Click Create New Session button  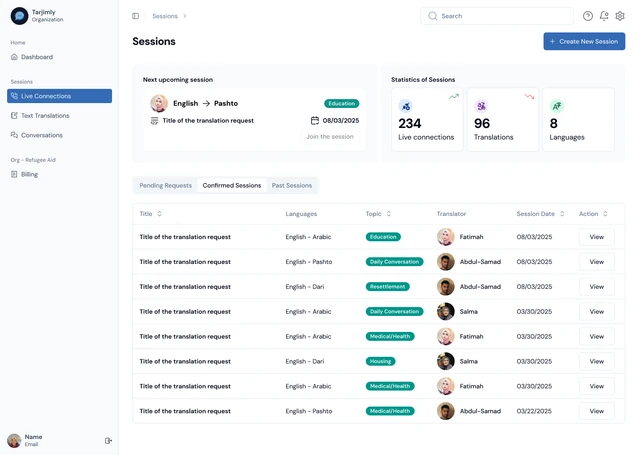click(x=584, y=41)
